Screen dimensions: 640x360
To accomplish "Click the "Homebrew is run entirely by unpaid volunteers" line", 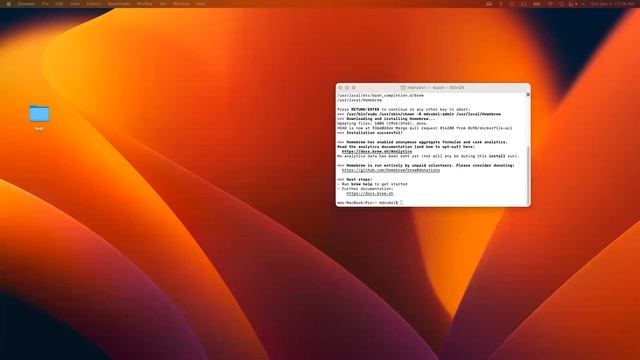I will tap(426, 165).
